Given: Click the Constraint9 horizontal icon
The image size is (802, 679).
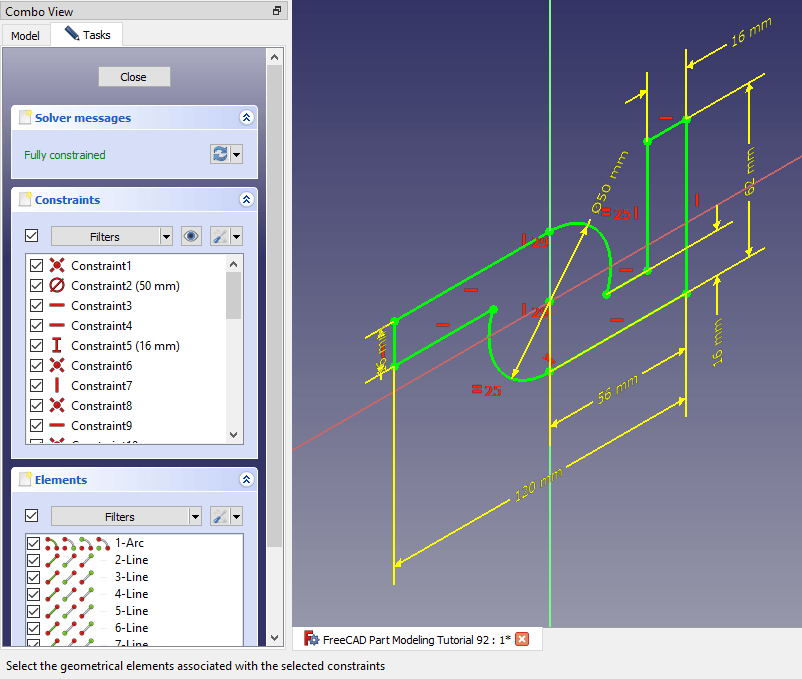Looking at the screenshot, I should tap(57, 425).
